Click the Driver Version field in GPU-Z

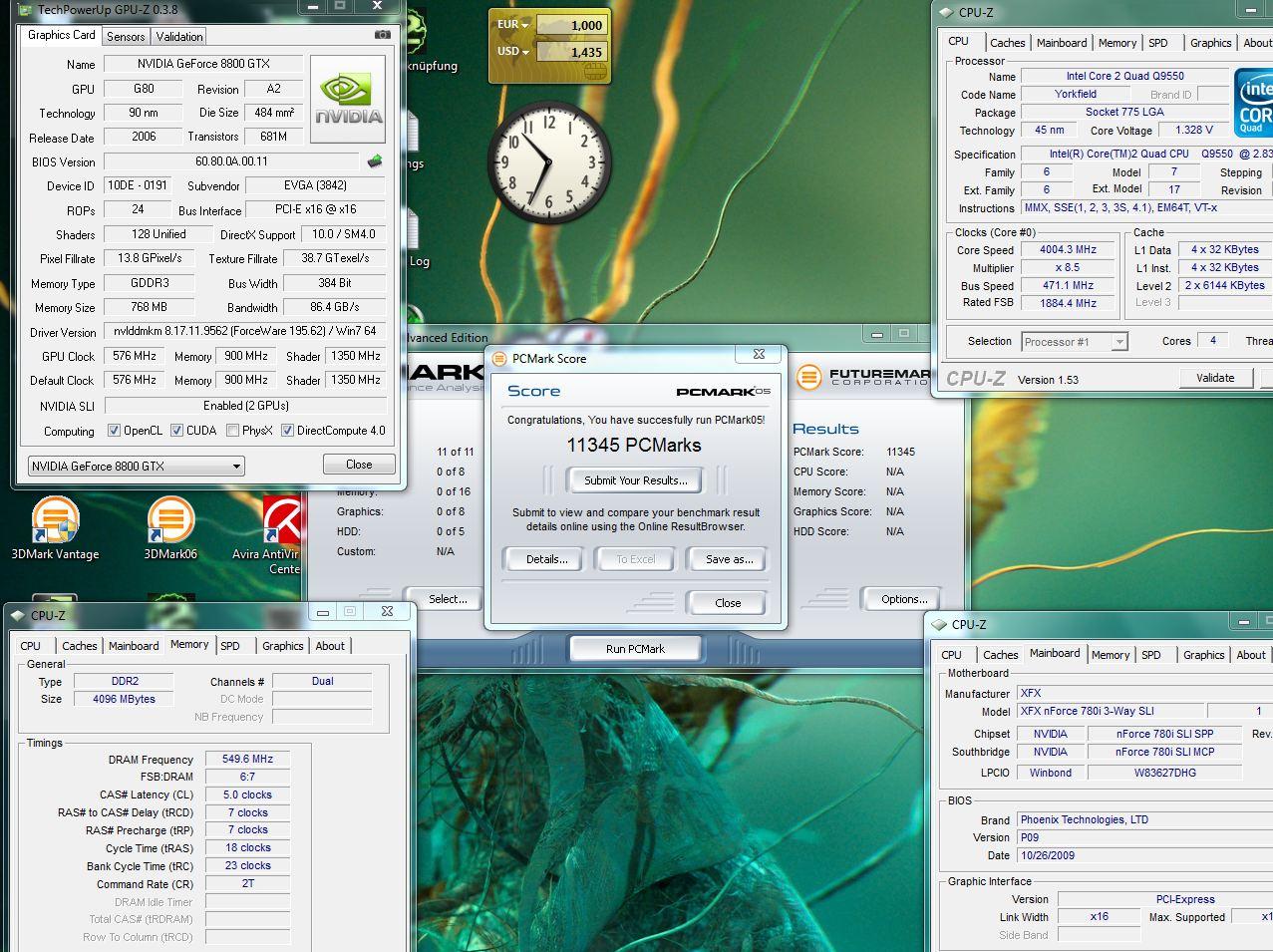245,332
